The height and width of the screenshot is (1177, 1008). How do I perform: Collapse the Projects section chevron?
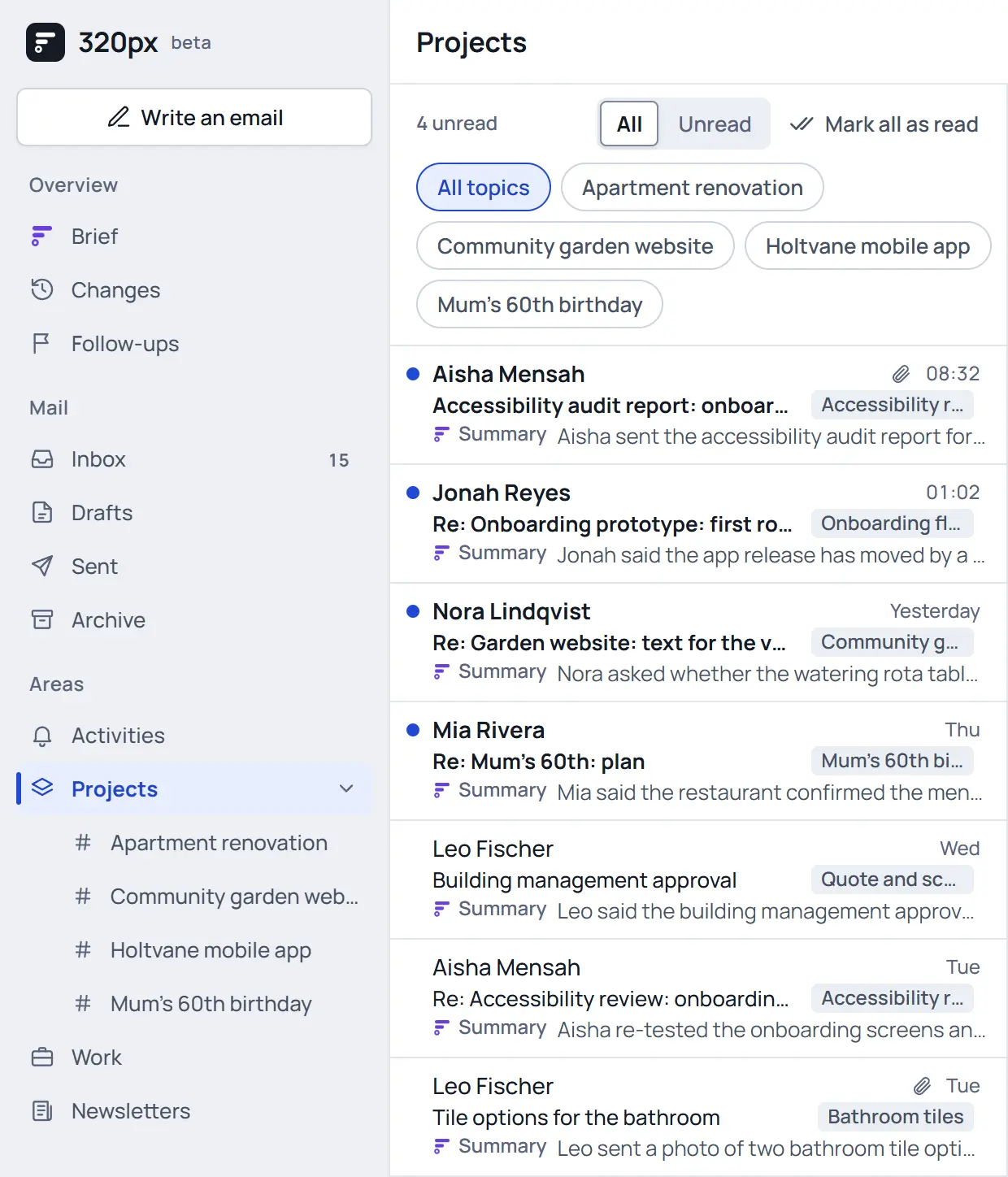346,788
